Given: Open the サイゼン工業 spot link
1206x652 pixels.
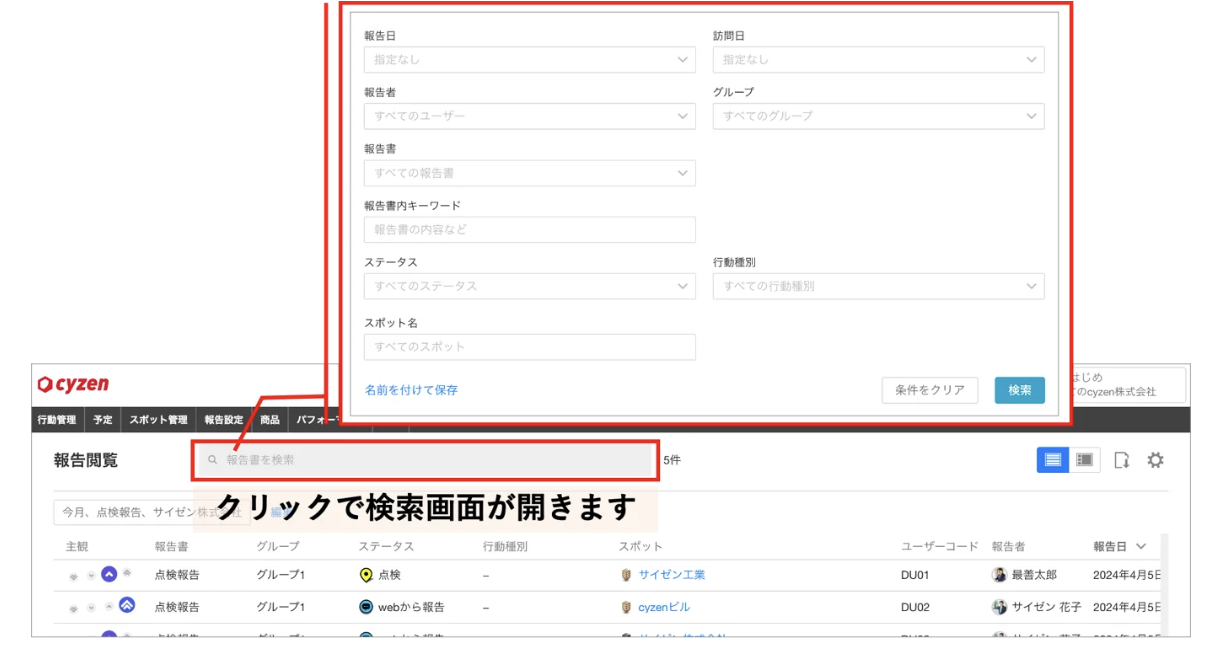Looking at the screenshot, I should [x=672, y=575].
